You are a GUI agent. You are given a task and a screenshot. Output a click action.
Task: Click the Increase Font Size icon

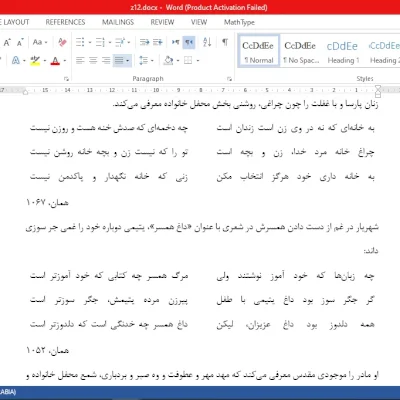[7, 42]
